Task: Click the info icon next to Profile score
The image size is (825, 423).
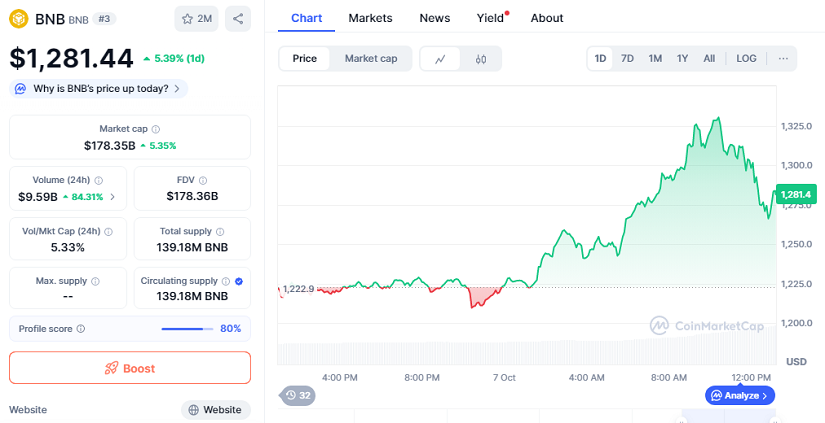Action: tap(81, 329)
